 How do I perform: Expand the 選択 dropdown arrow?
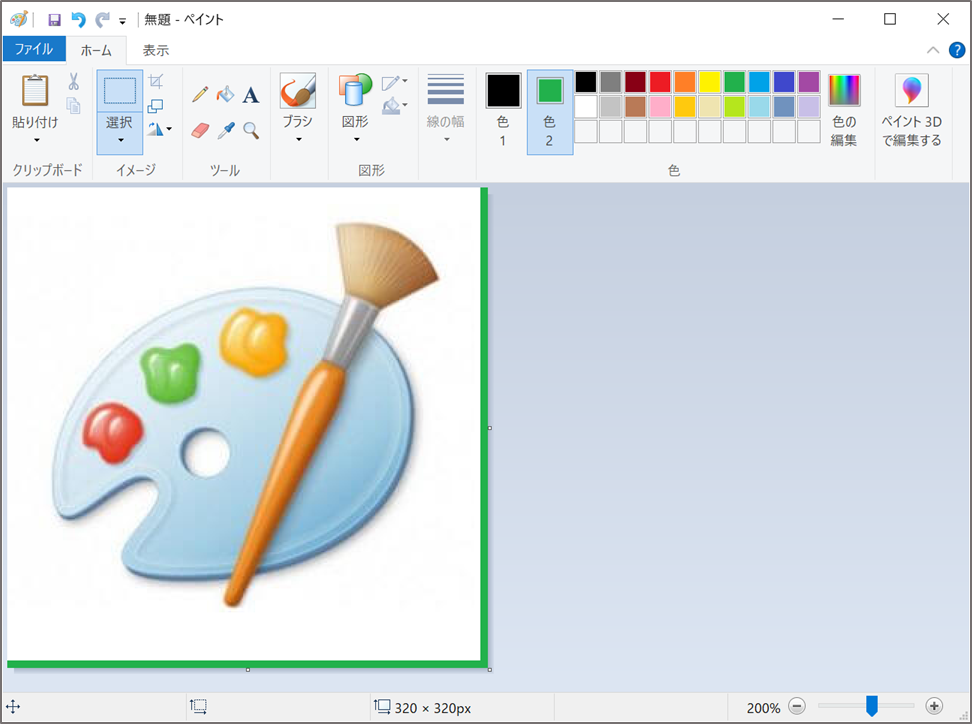[x=120, y=140]
